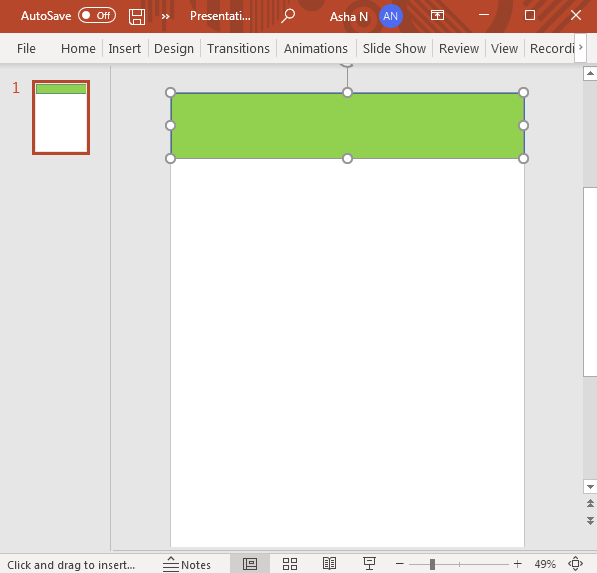Screen dimensions: 597x573
Task: Go to next slide double-arrow button
Action: pyautogui.click(x=590, y=520)
